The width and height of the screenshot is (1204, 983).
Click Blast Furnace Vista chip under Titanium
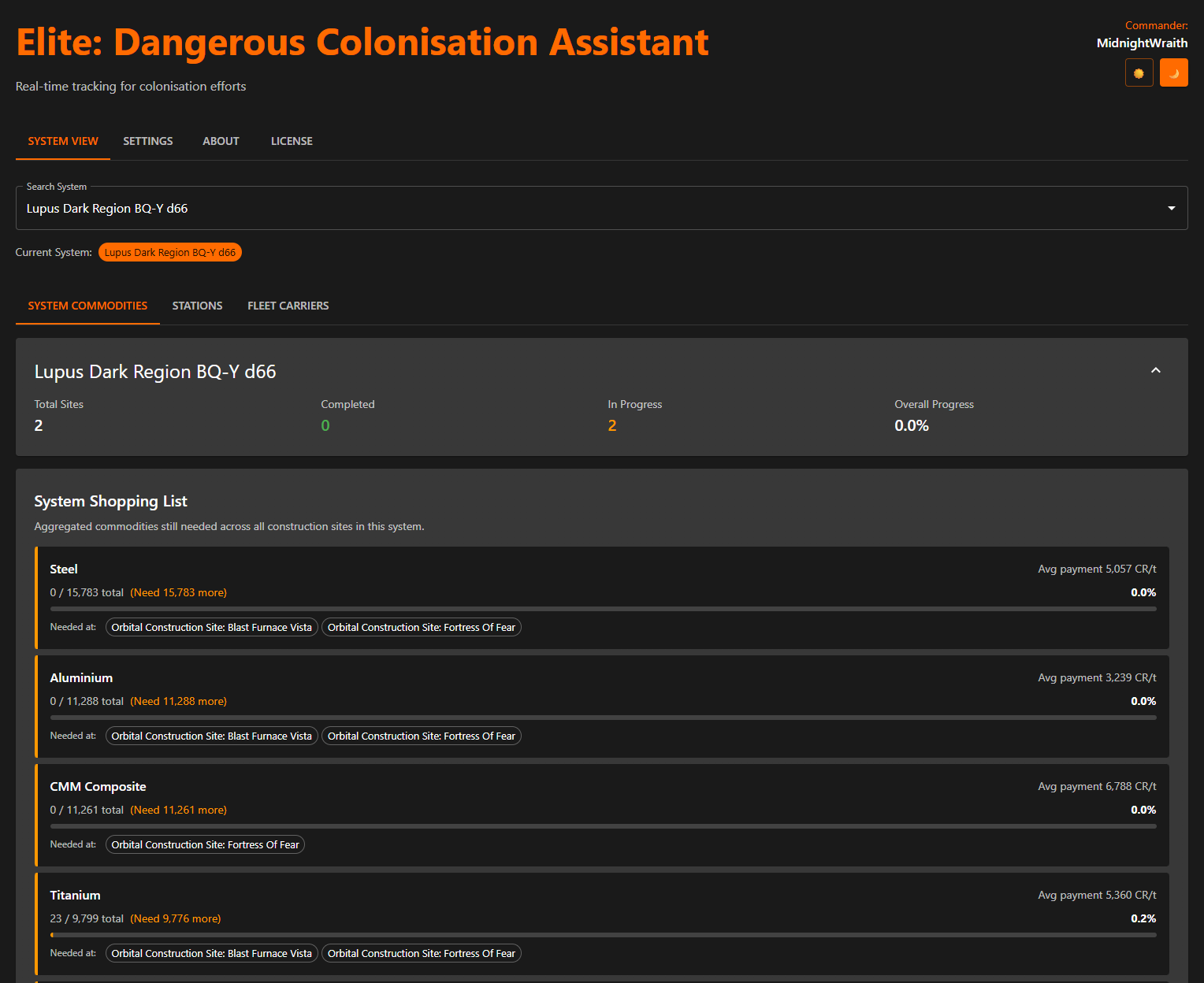[x=211, y=953]
